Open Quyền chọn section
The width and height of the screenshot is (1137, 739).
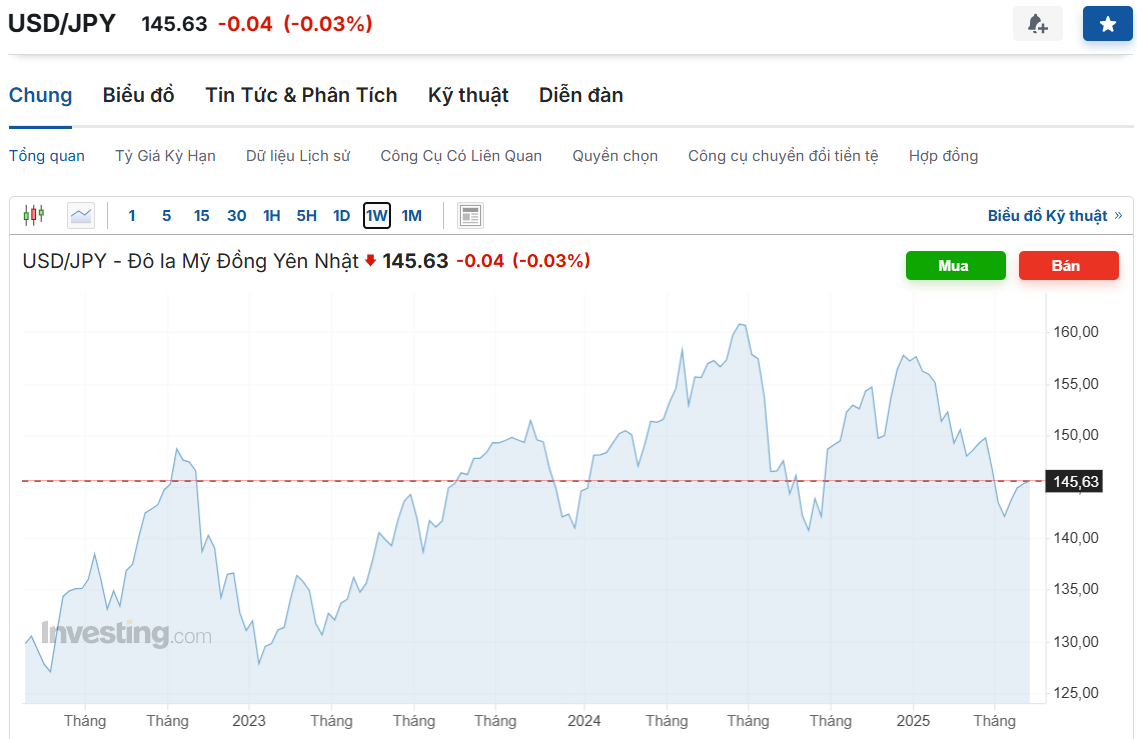(615, 156)
